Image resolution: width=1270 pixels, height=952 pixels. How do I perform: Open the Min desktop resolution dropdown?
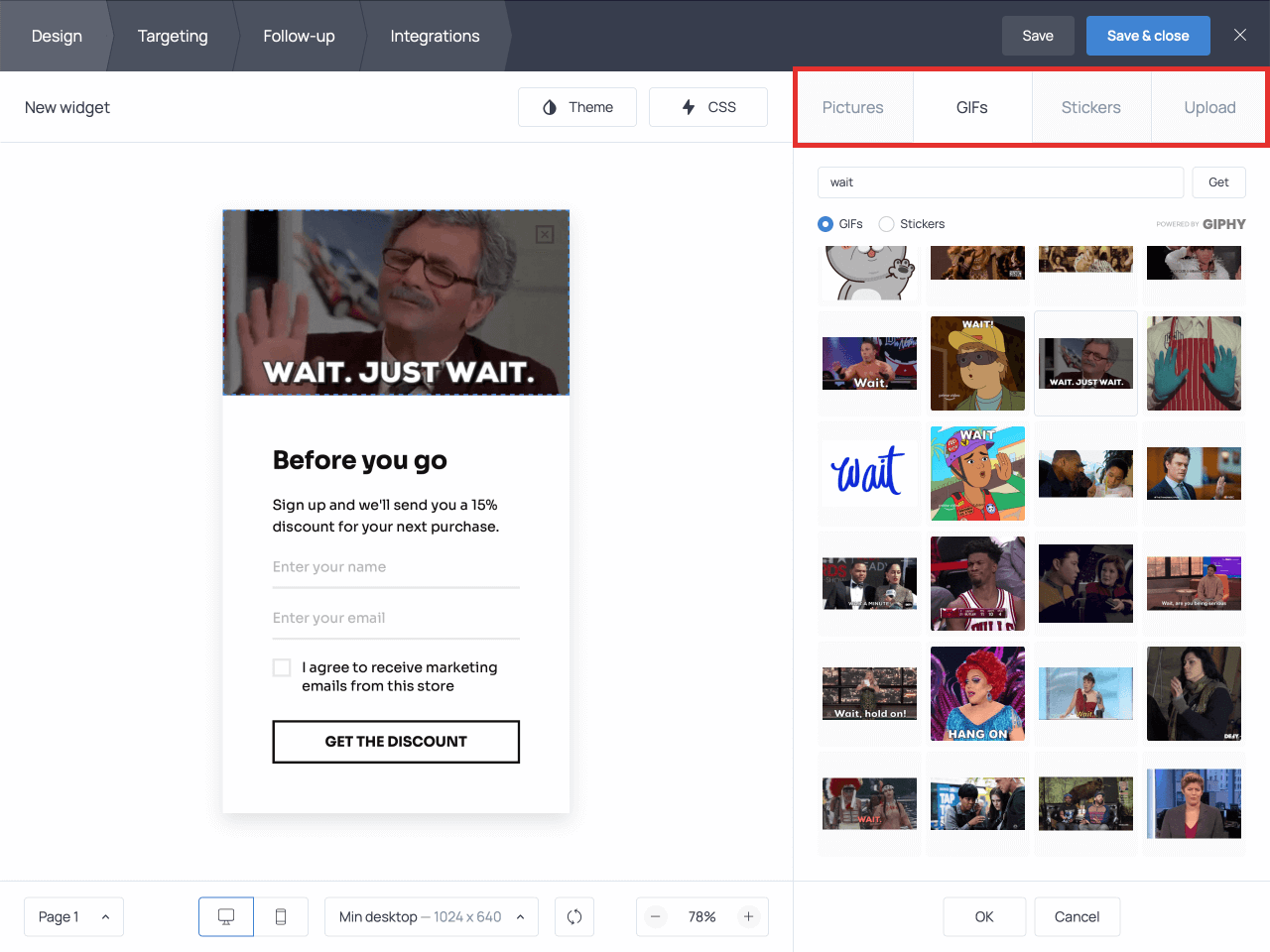[x=431, y=916]
